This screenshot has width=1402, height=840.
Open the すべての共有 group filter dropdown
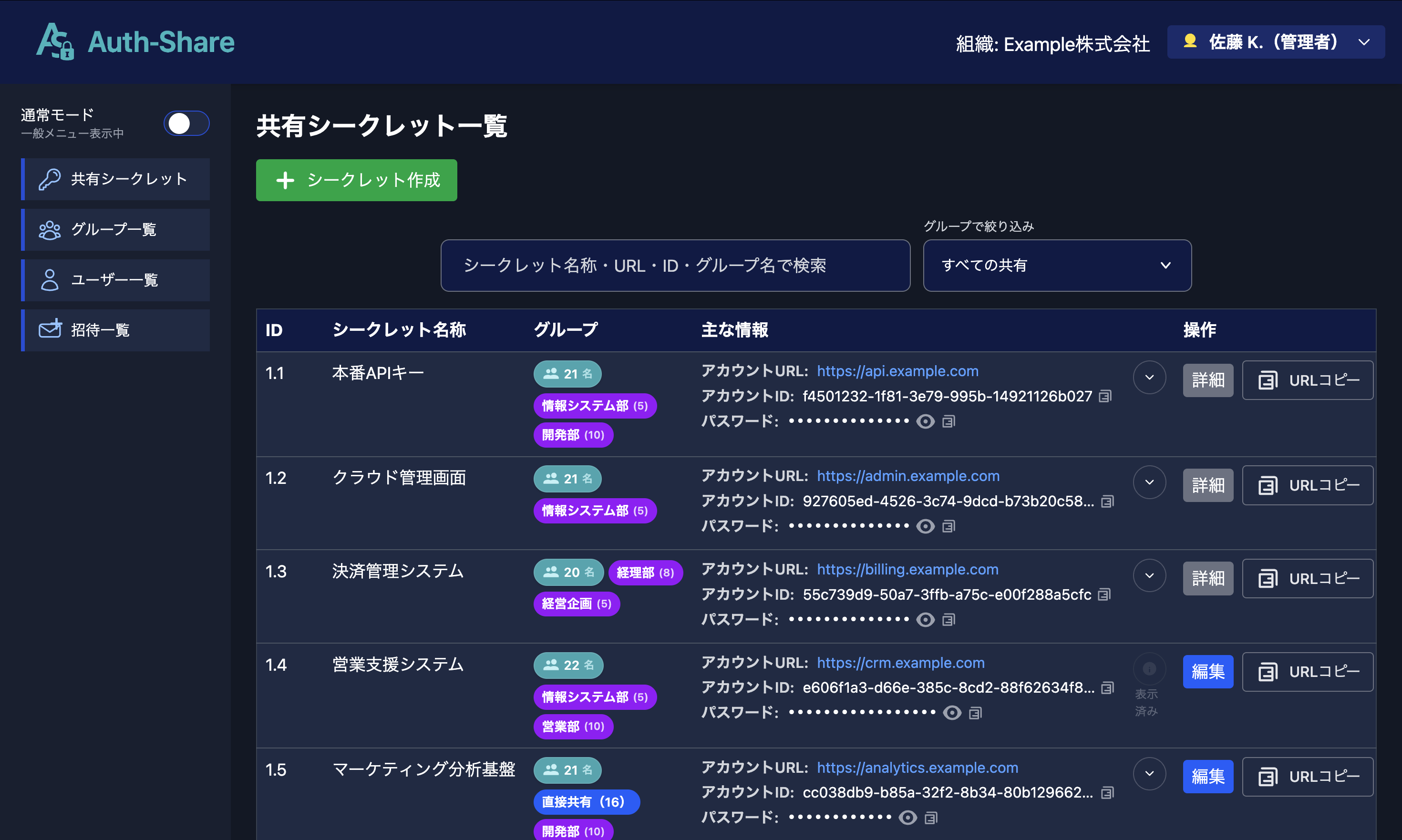click(x=1057, y=266)
